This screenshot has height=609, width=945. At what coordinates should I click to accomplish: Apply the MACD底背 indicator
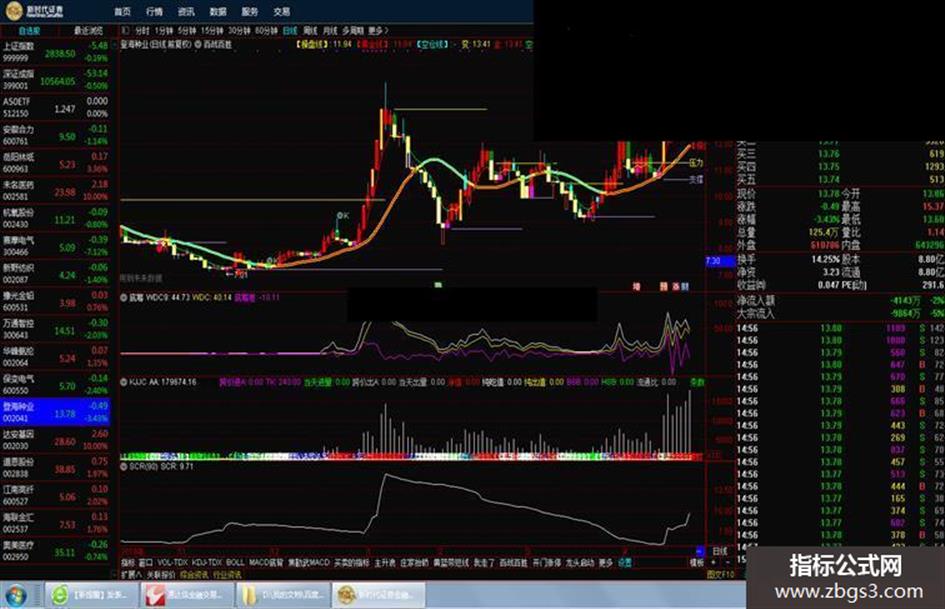click(266, 563)
